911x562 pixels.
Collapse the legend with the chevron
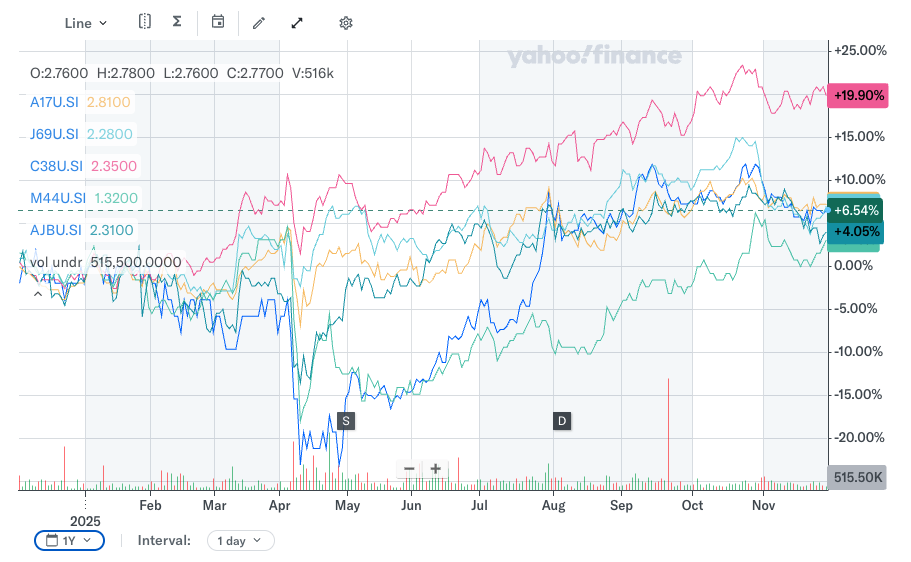pyautogui.click(x=39, y=294)
